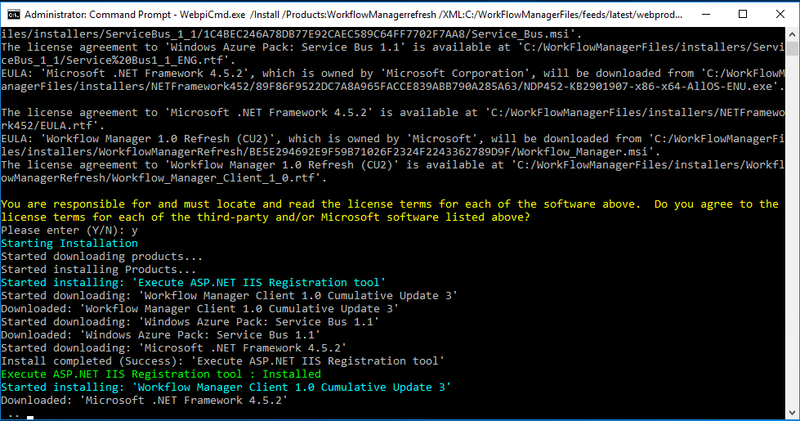Screen dimensions: 800x421
Task: Click 'Started installing Products...' line
Action: point(98,269)
